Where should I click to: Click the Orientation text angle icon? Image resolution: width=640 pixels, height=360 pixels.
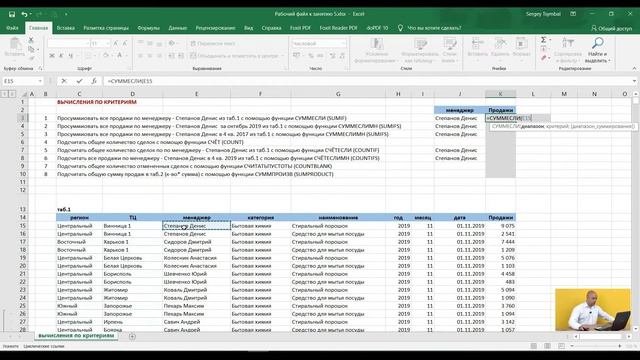tap(171, 44)
